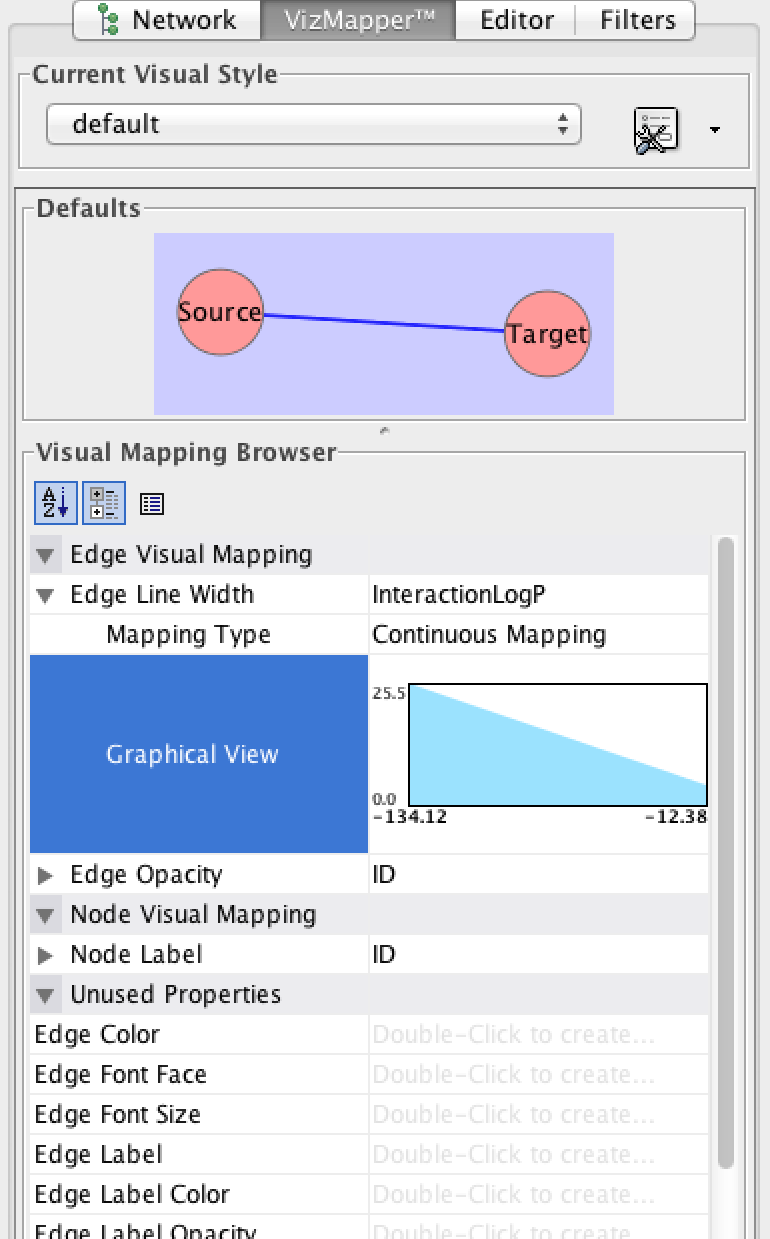The width and height of the screenshot is (770, 1239).
Task: Toggle alphabetical A-Z sort button
Action: point(56,503)
